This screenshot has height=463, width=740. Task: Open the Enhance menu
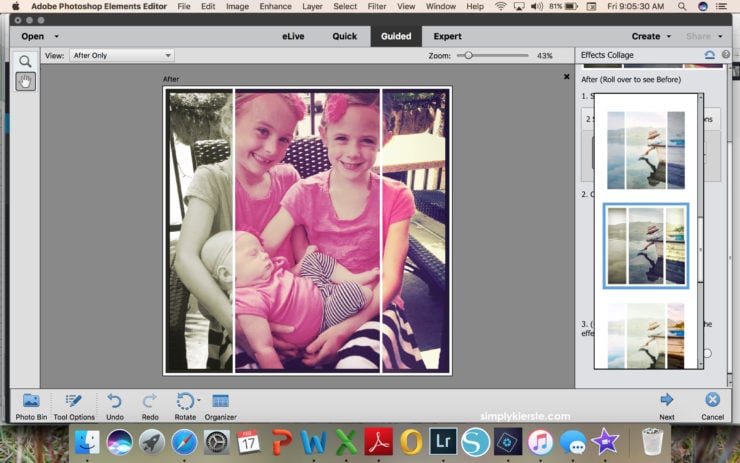coord(274,6)
